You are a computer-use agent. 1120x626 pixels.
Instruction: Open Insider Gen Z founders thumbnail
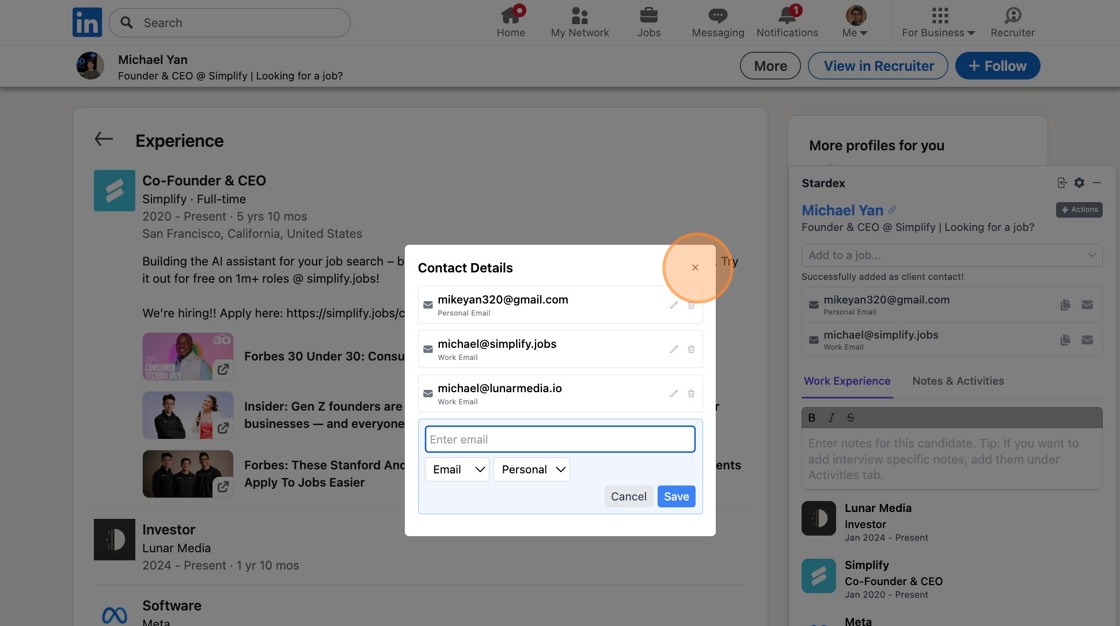point(188,415)
